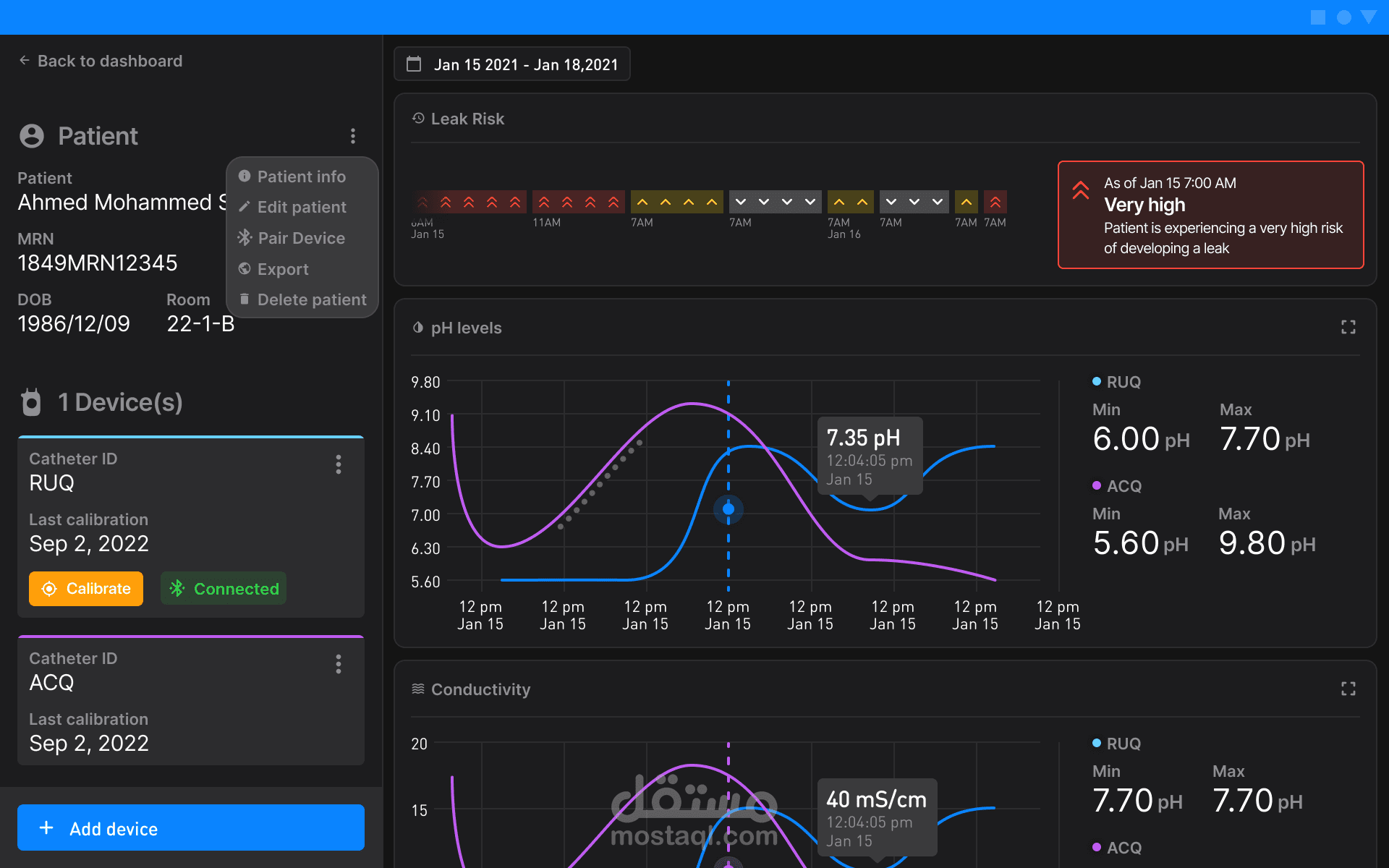The height and width of the screenshot is (868, 1389).
Task: Click the Leak Risk history icon
Action: pyautogui.click(x=418, y=118)
